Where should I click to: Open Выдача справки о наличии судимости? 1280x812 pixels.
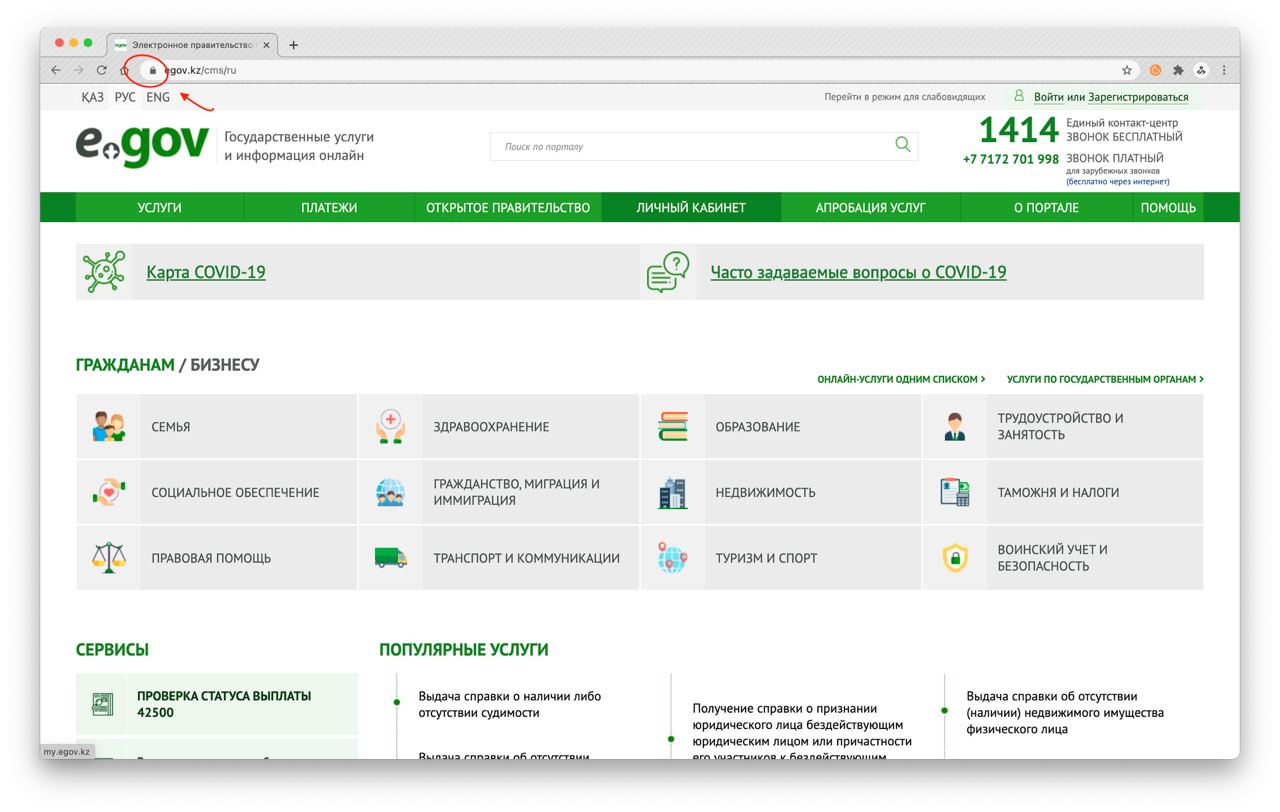(x=510, y=704)
